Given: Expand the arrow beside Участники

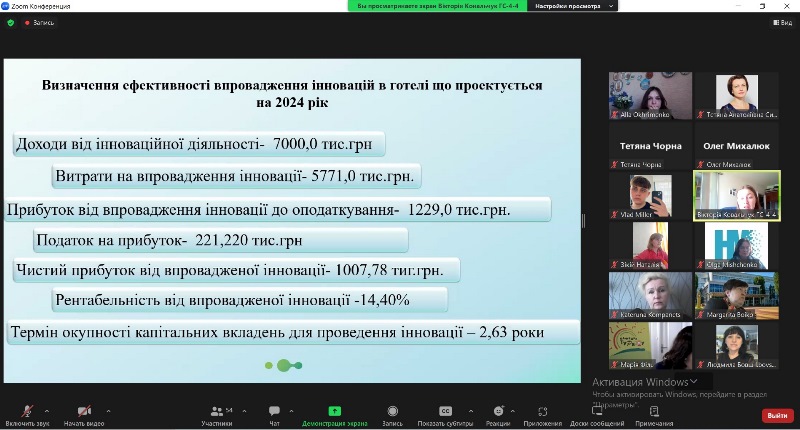Looking at the screenshot, I should pos(244,411).
